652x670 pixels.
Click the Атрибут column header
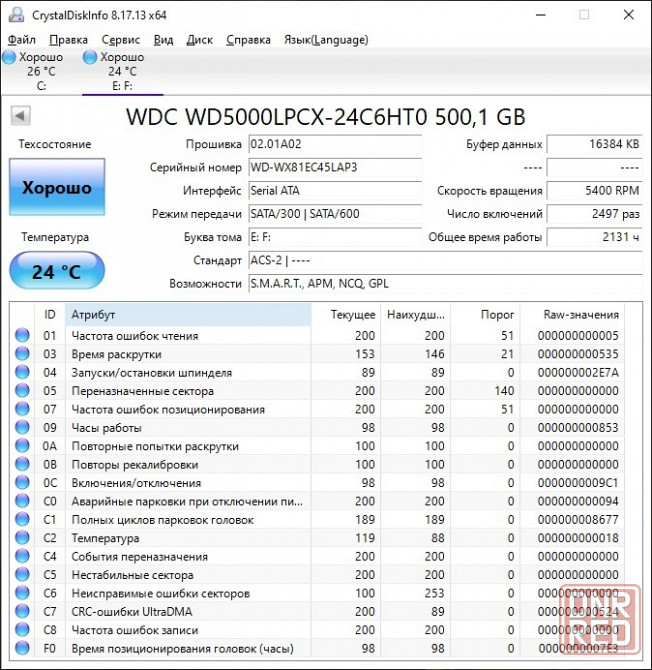tap(188, 315)
